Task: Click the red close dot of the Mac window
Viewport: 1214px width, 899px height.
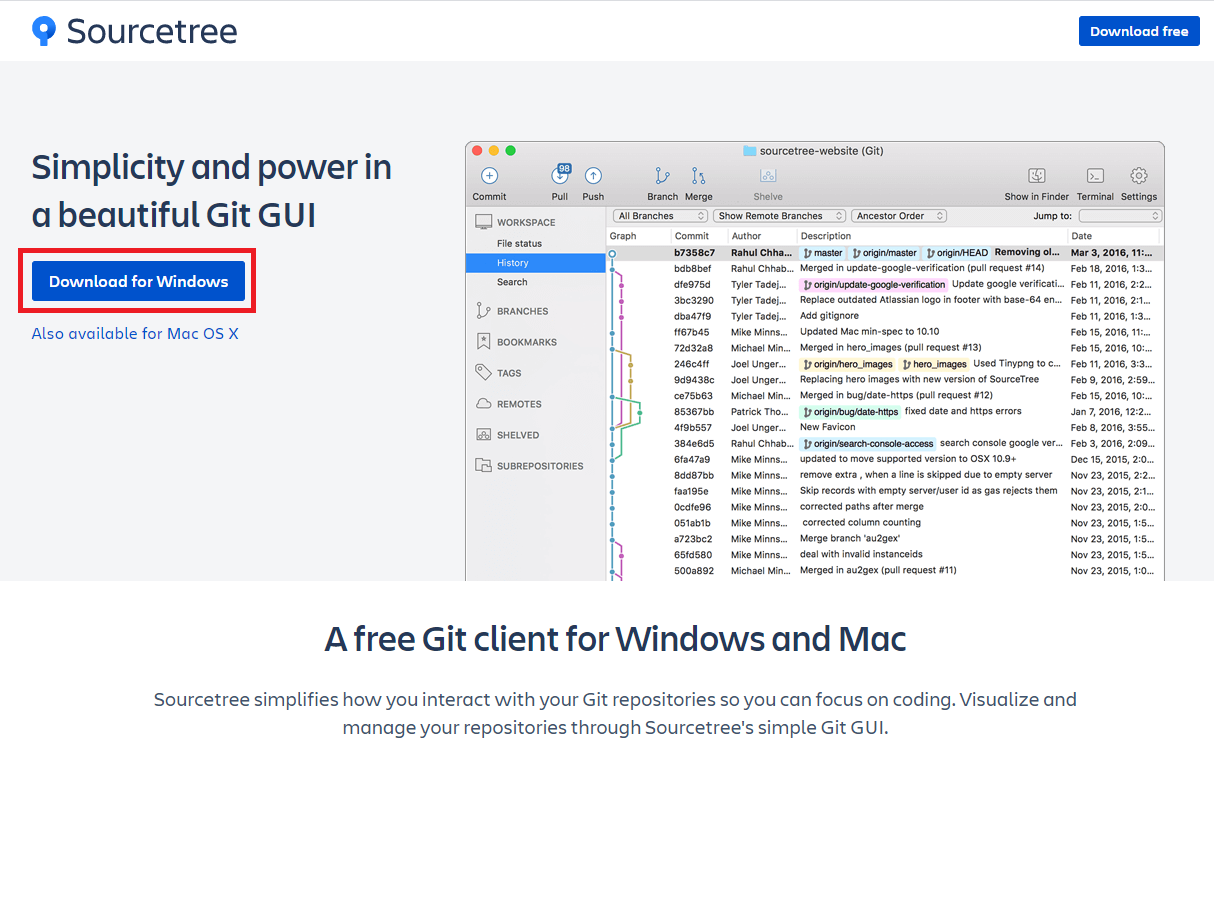Action: coord(477,151)
